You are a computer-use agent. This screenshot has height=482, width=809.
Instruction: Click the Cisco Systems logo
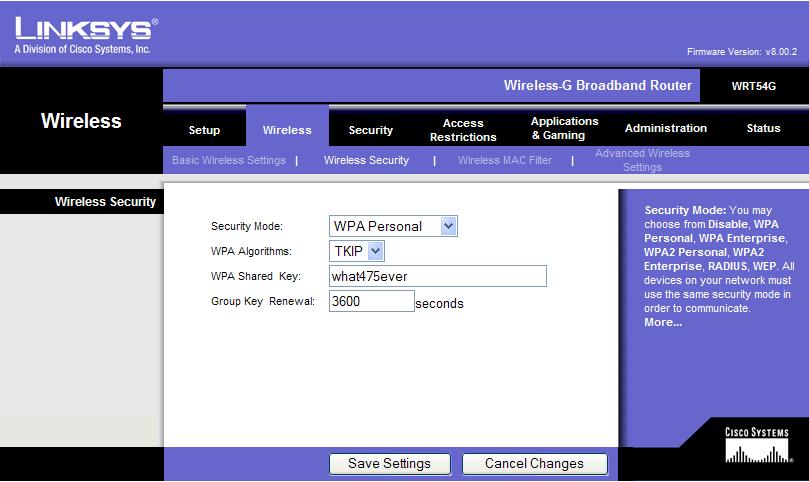point(757,445)
